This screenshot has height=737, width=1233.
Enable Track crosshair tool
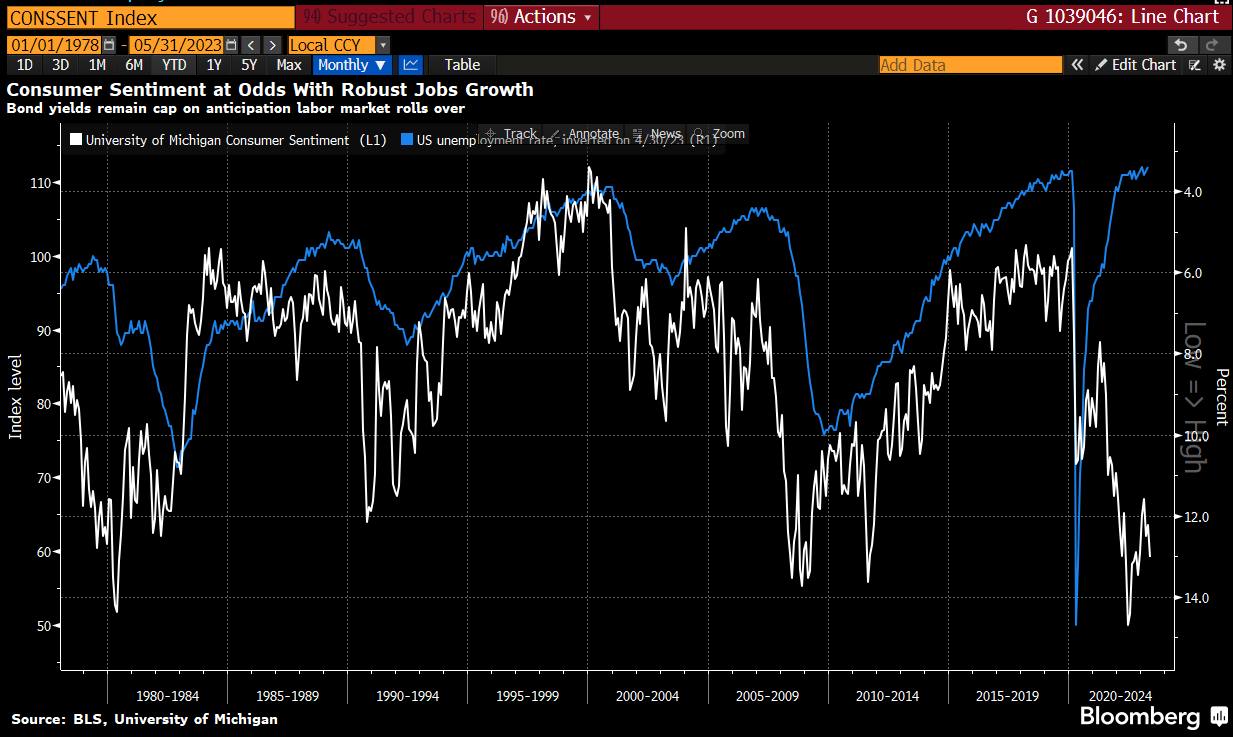click(511, 134)
